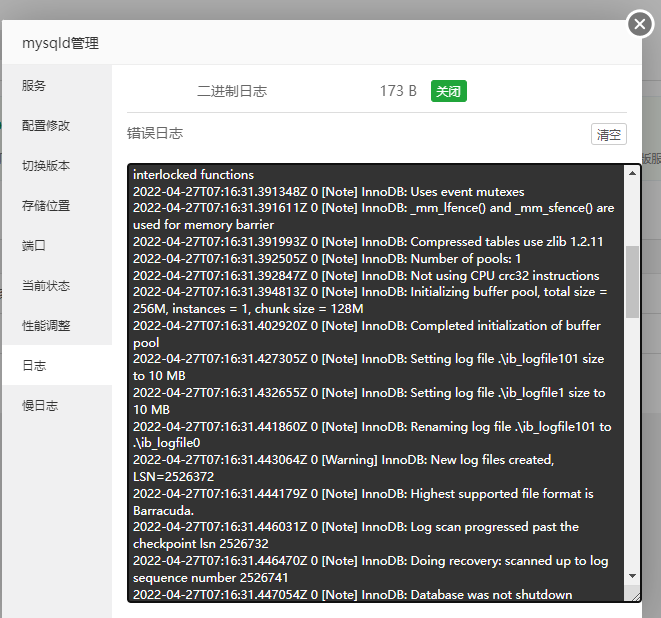The width and height of the screenshot is (661, 618).
Task: Click the 'Doing recovery: scanned up' line
Action: pos(371,569)
